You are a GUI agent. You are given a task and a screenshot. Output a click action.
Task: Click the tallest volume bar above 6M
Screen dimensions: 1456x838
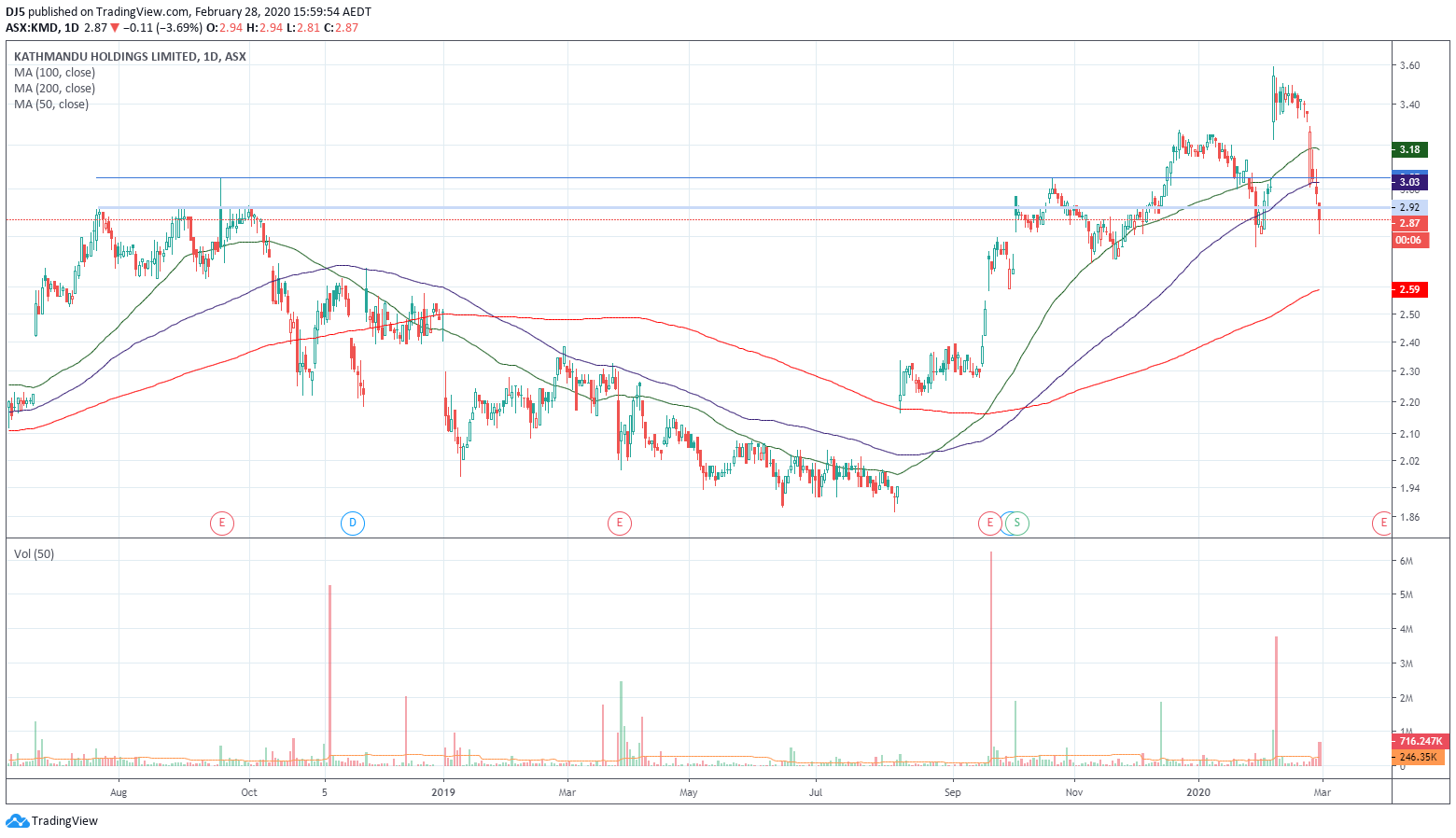[x=991, y=659]
